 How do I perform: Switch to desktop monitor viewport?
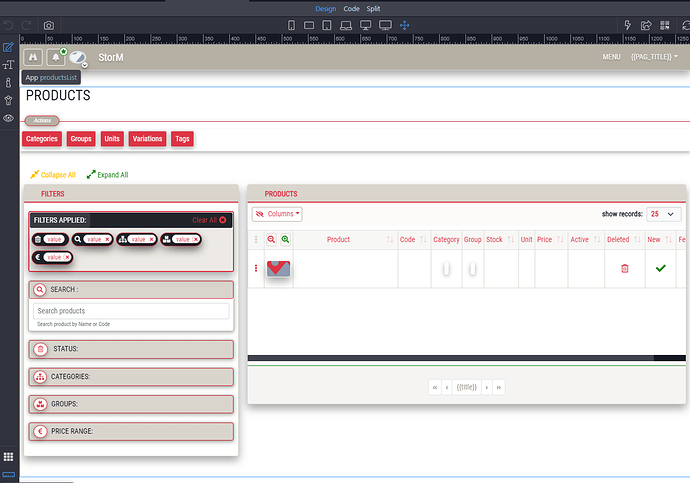[365, 26]
